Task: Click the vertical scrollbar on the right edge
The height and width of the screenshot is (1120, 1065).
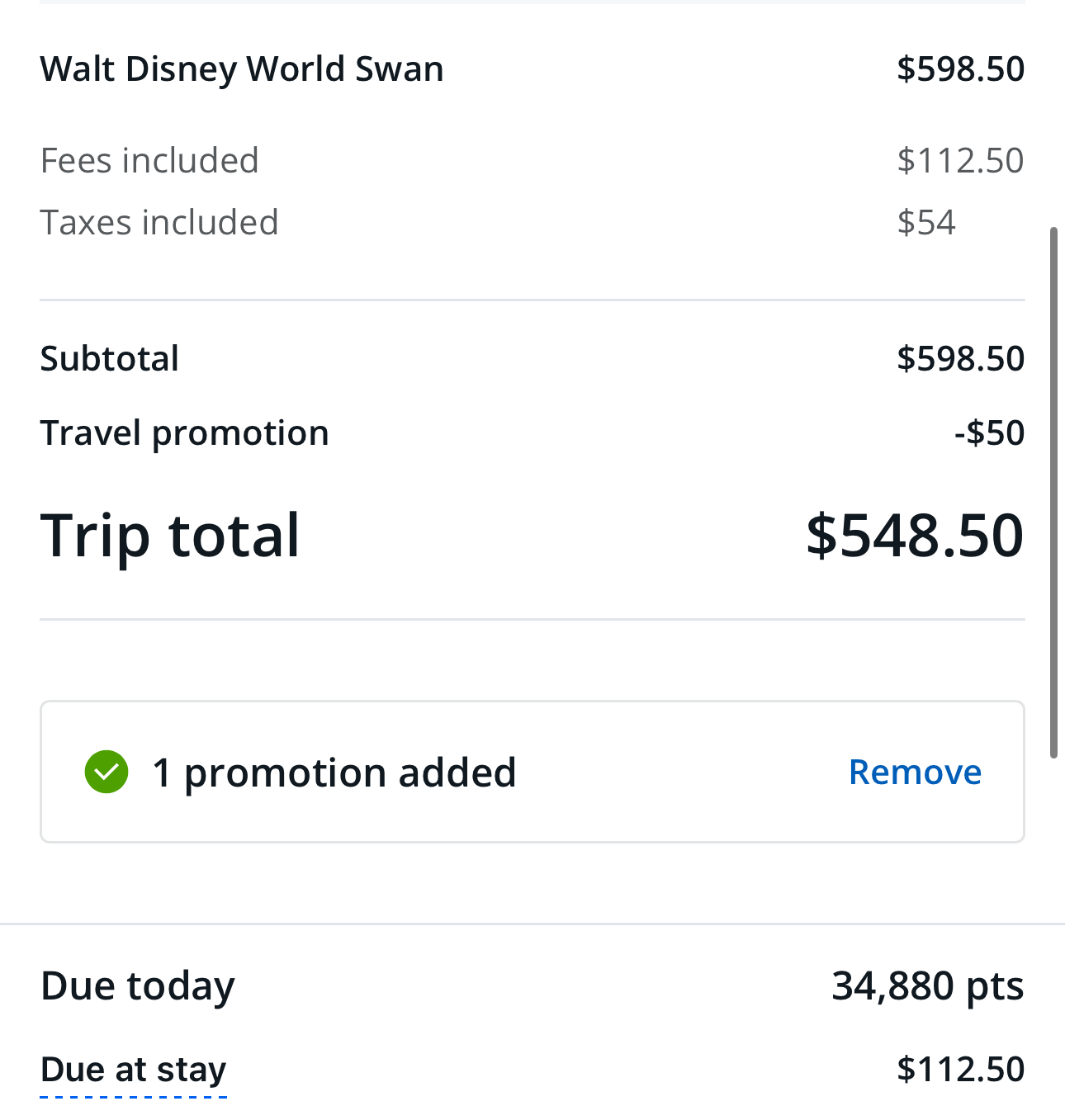Action: 1053,492
